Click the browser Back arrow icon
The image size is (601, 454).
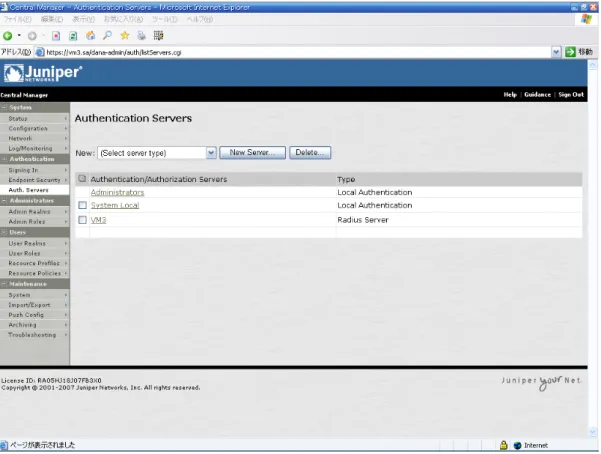(8, 36)
